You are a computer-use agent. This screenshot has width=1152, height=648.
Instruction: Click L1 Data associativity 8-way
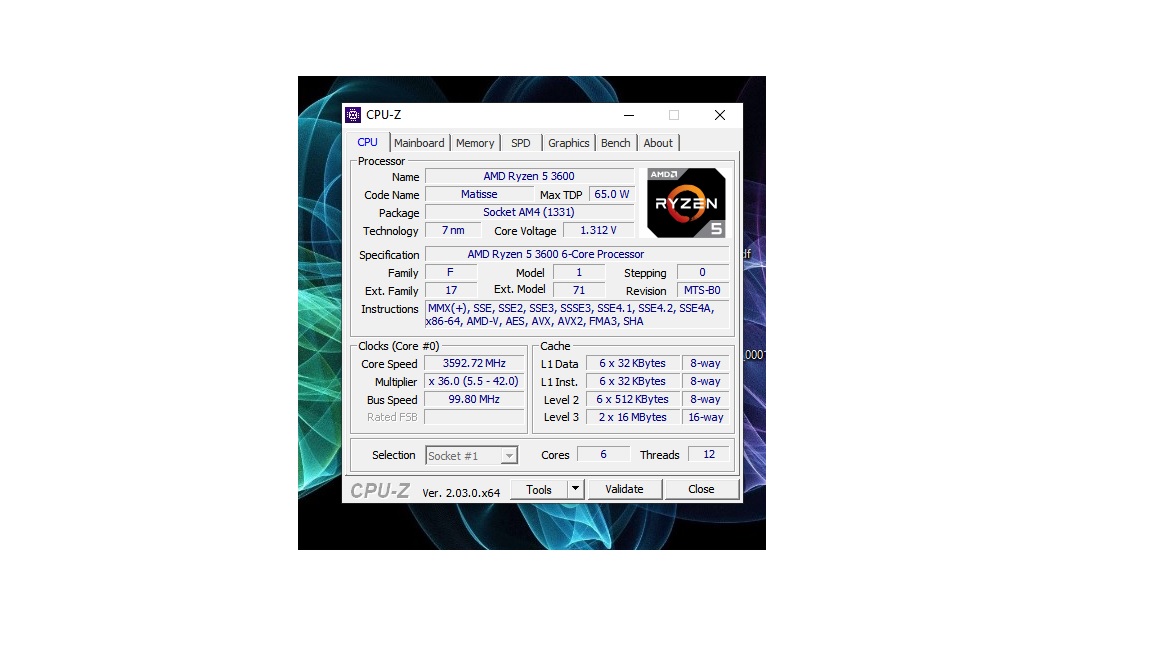[705, 364]
